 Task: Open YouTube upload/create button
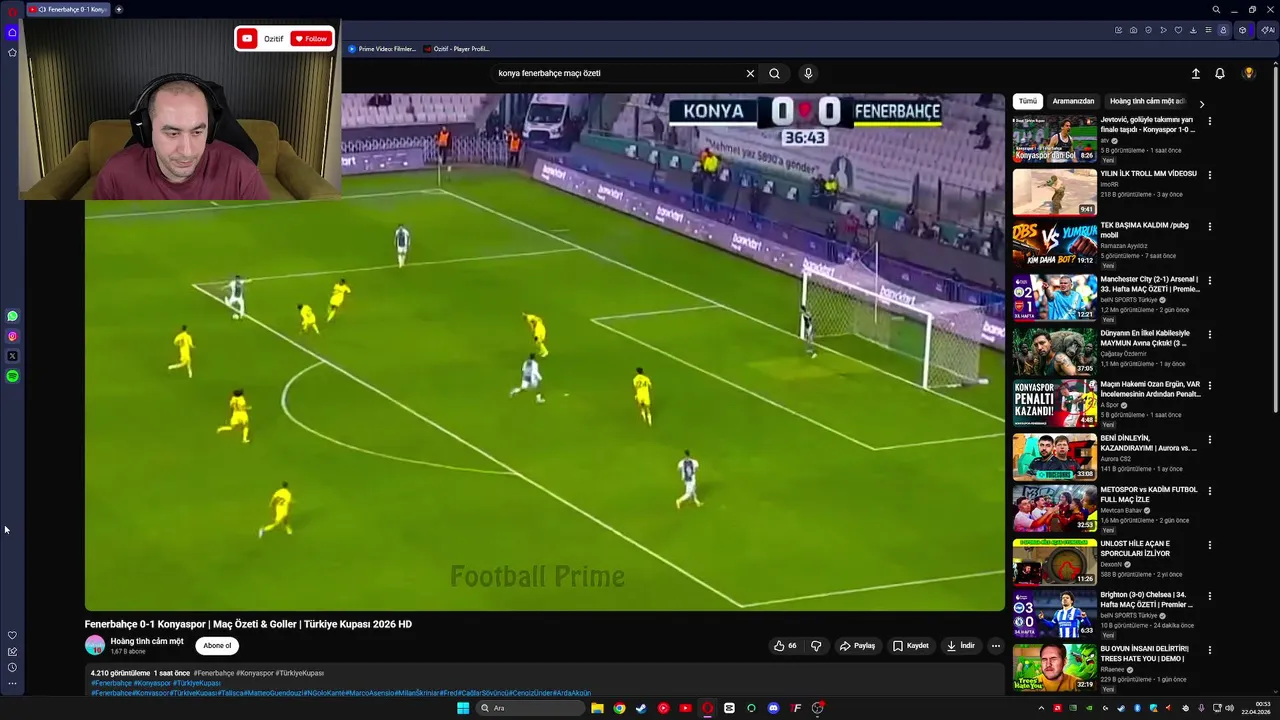(1195, 73)
